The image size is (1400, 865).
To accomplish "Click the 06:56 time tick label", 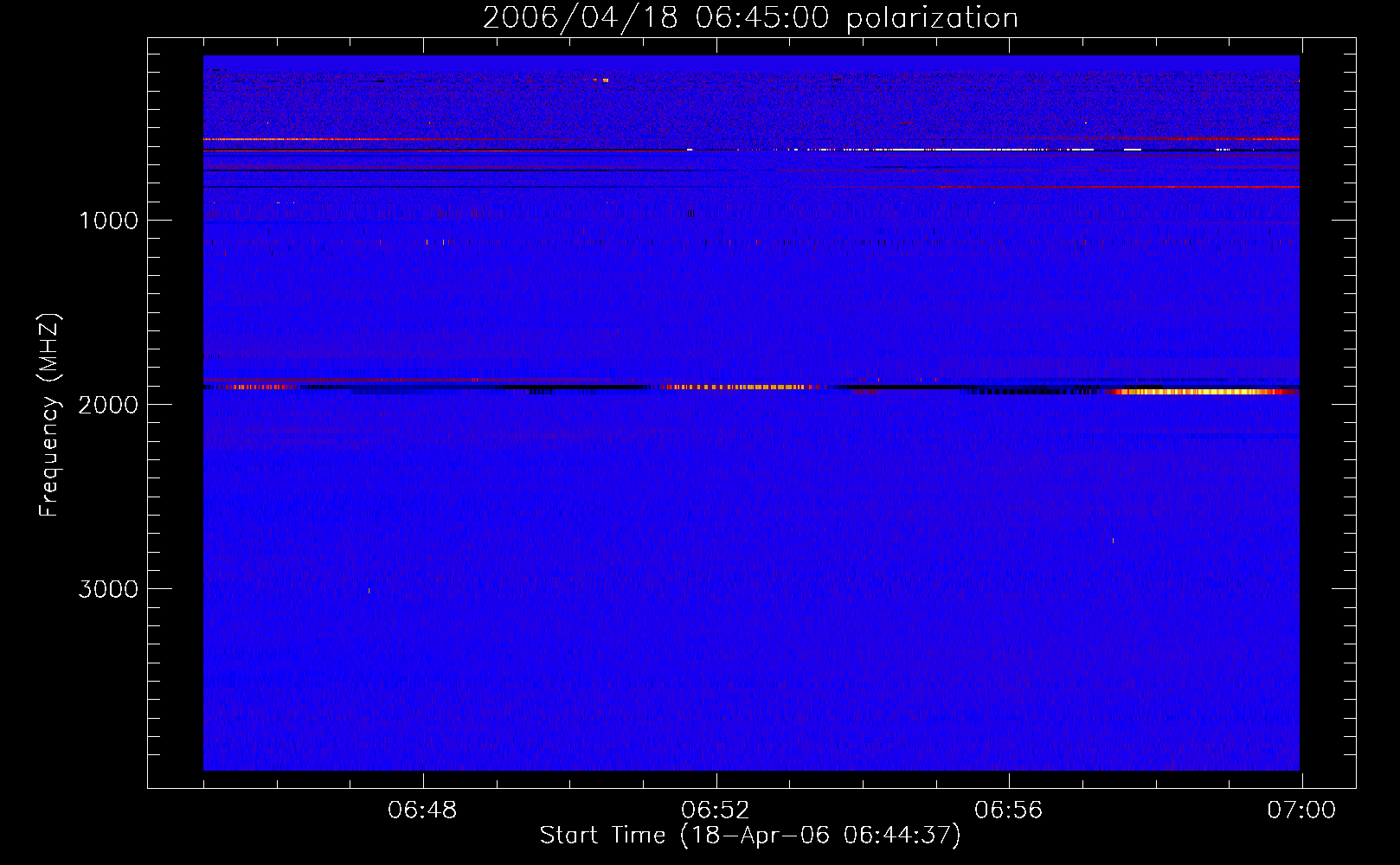I will (1009, 811).
